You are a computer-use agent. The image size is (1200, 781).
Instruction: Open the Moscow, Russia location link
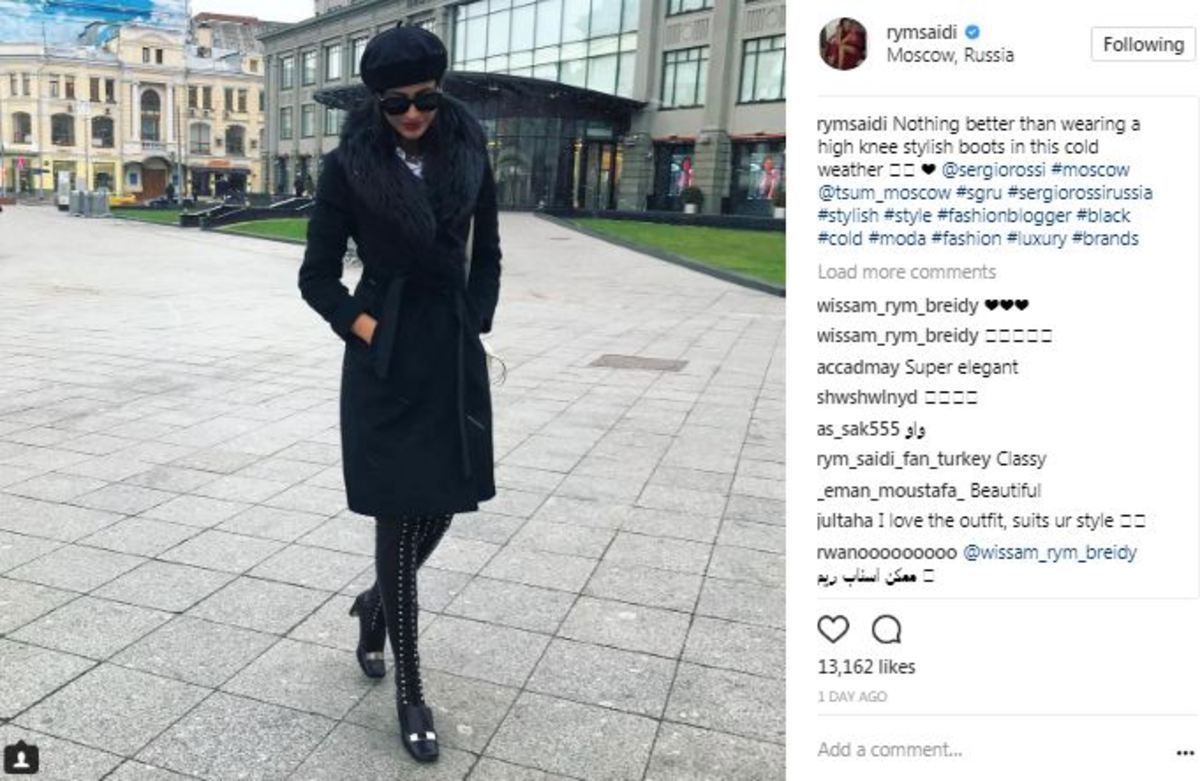pos(950,56)
